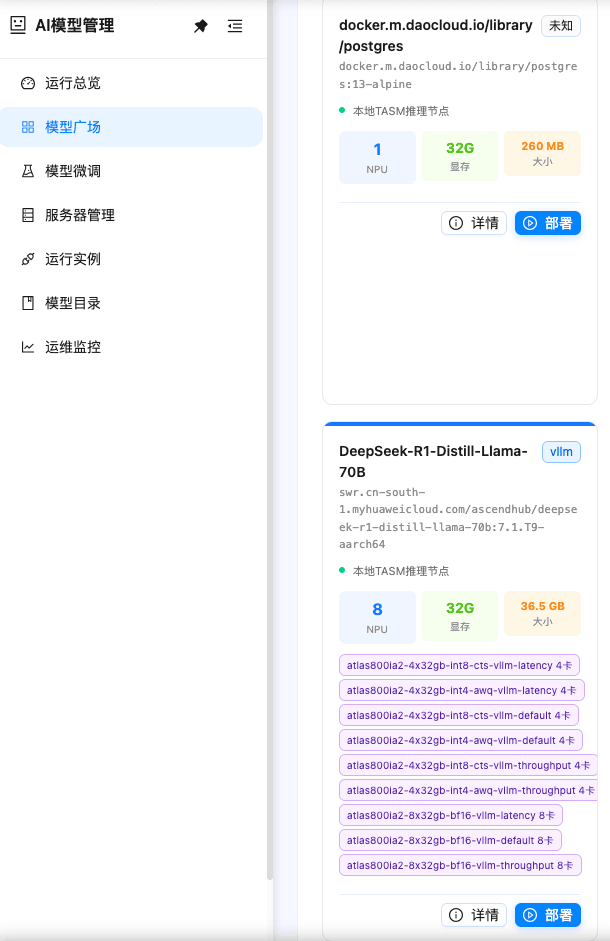Screen dimensions: 610x941
Task: Click 32G 显存 on the postgres card
Action: (460, 155)
